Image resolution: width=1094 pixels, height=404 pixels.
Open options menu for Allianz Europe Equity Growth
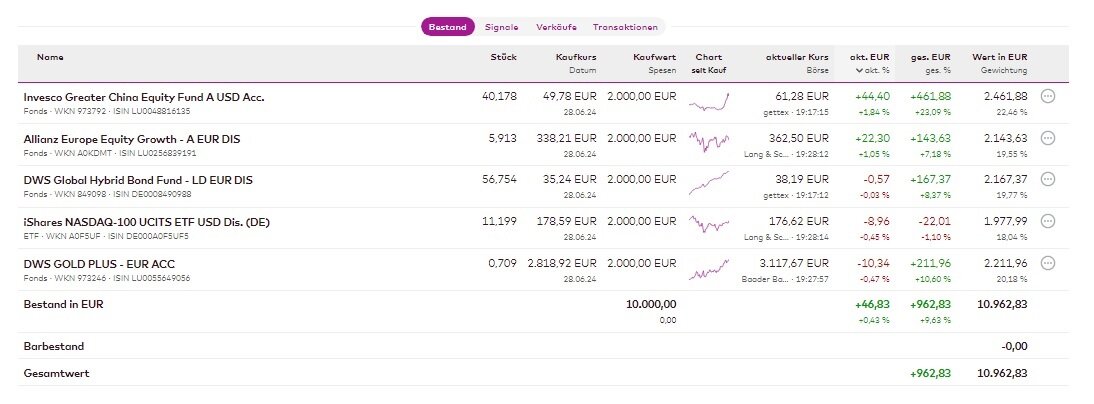click(x=1048, y=138)
